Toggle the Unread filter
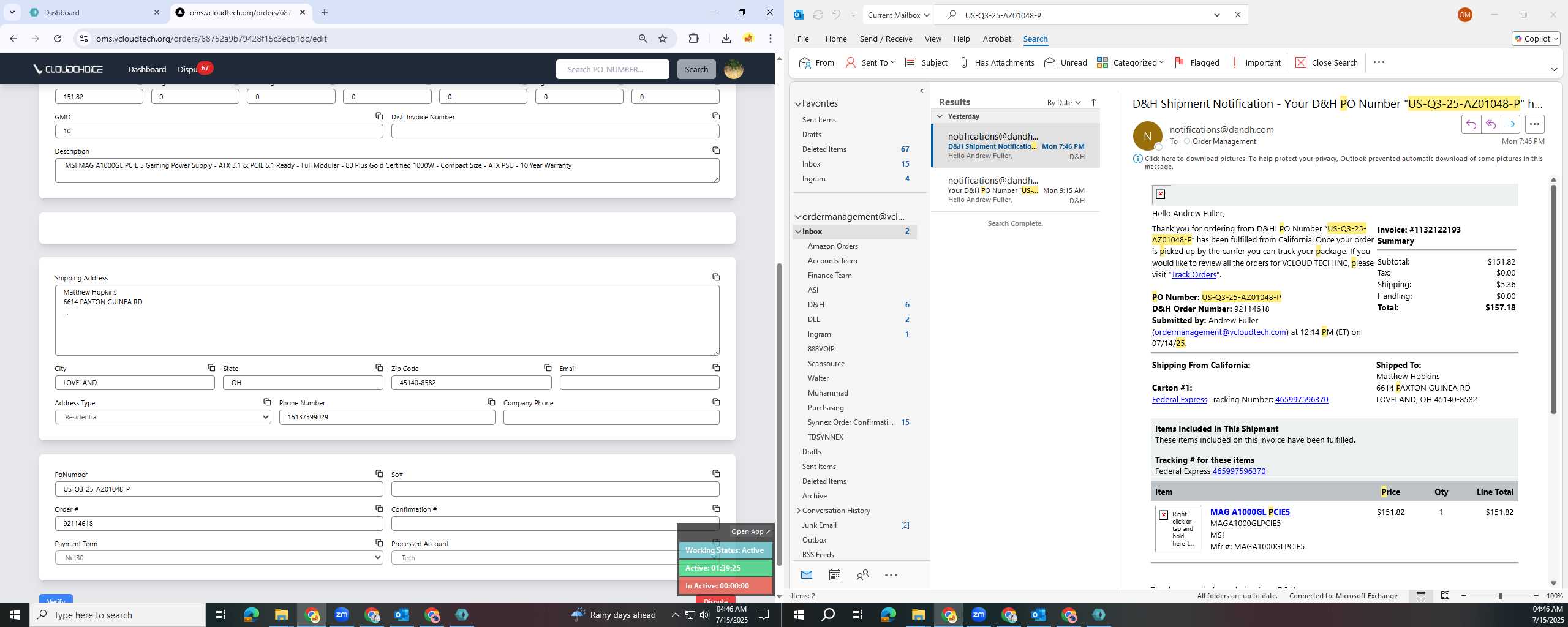Viewport: 1568px width, 627px height. [1066, 62]
